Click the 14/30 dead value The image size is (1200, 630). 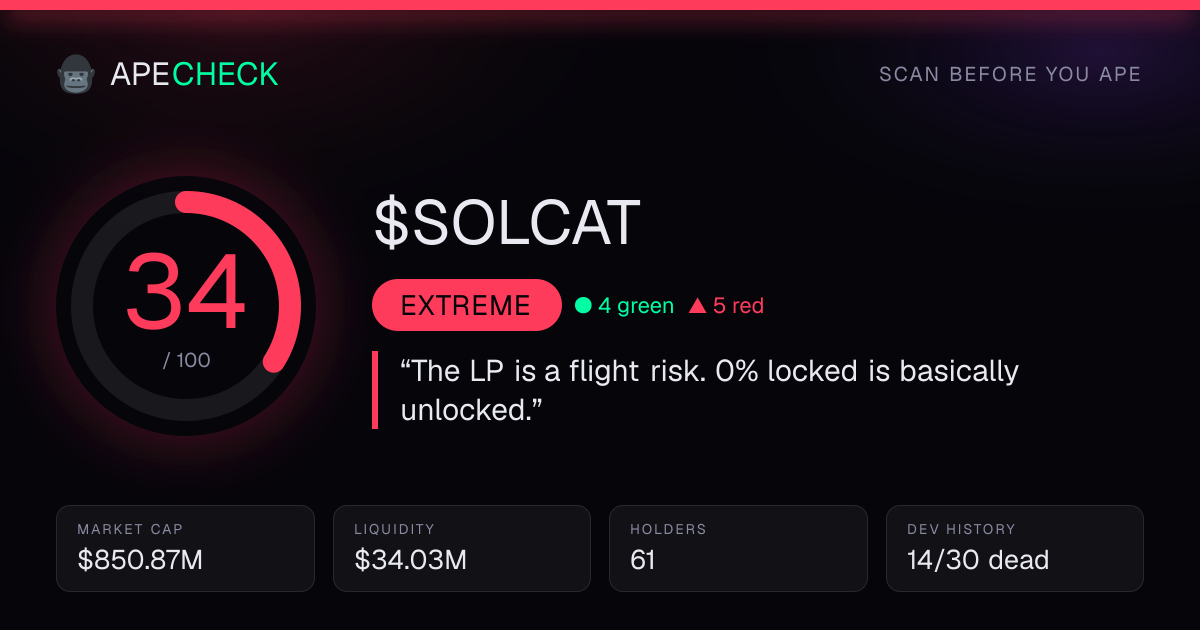click(x=978, y=560)
